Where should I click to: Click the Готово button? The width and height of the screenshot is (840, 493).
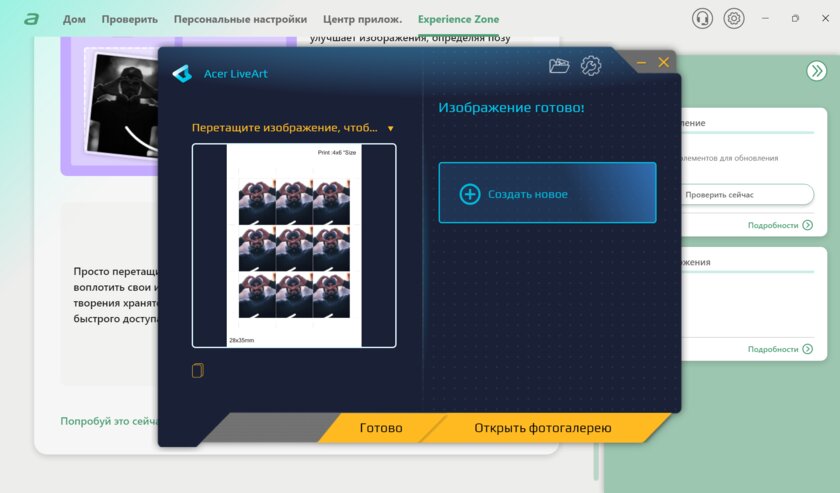coord(380,428)
